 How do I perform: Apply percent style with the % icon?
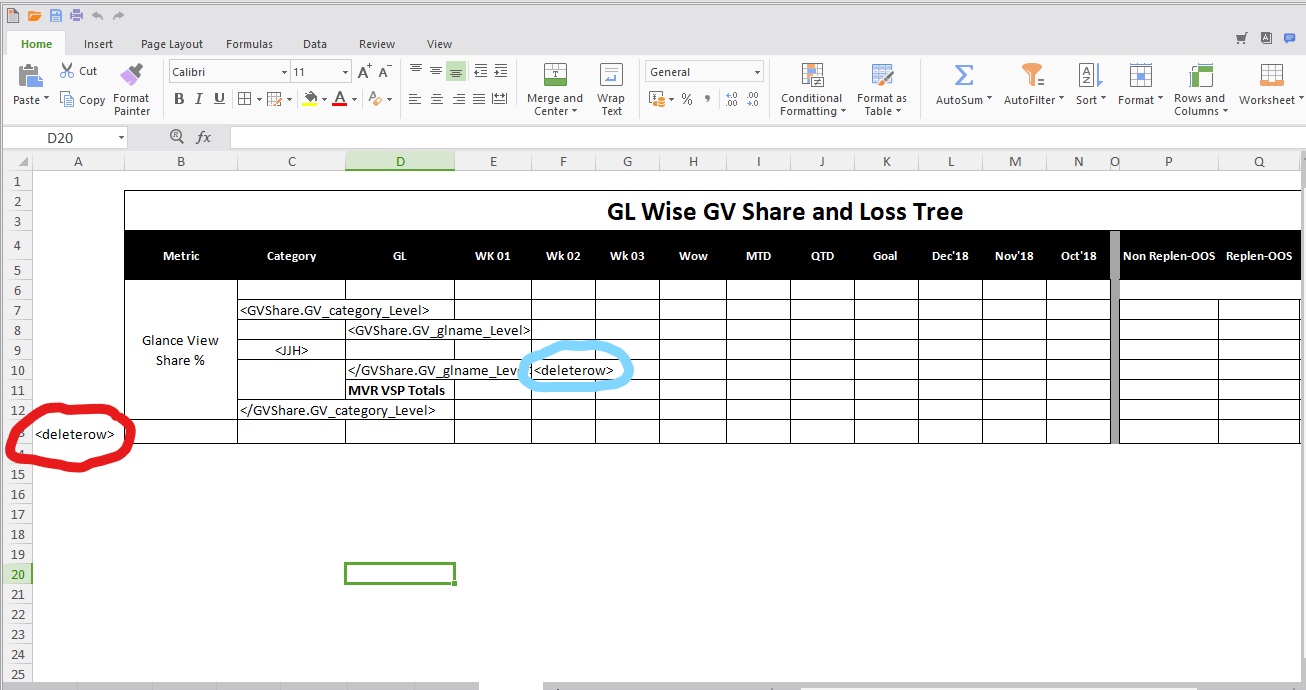coord(687,99)
